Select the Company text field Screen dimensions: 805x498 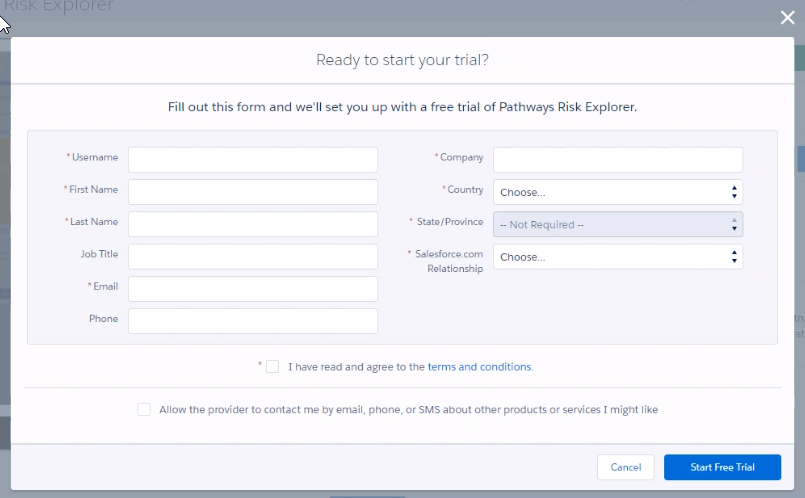click(617, 160)
